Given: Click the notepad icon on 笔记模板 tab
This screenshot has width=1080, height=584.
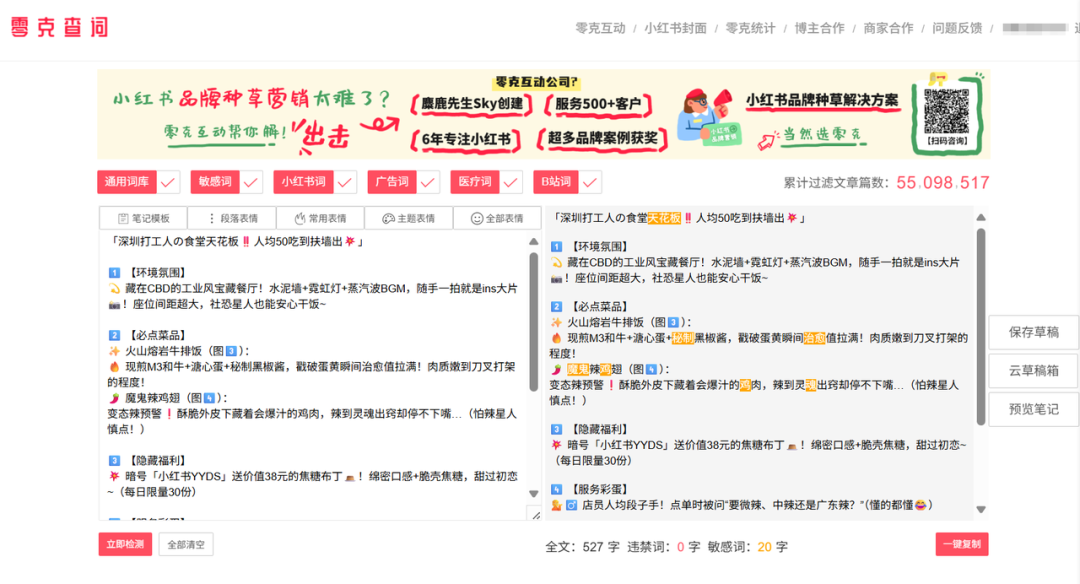Looking at the screenshot, I should point(123,218).
